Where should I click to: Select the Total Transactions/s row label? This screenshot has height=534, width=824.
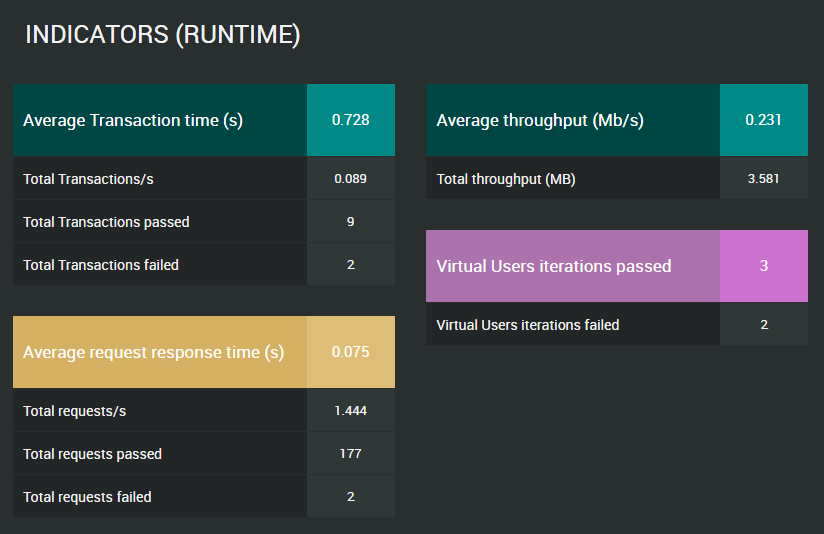tap(88, 179)
